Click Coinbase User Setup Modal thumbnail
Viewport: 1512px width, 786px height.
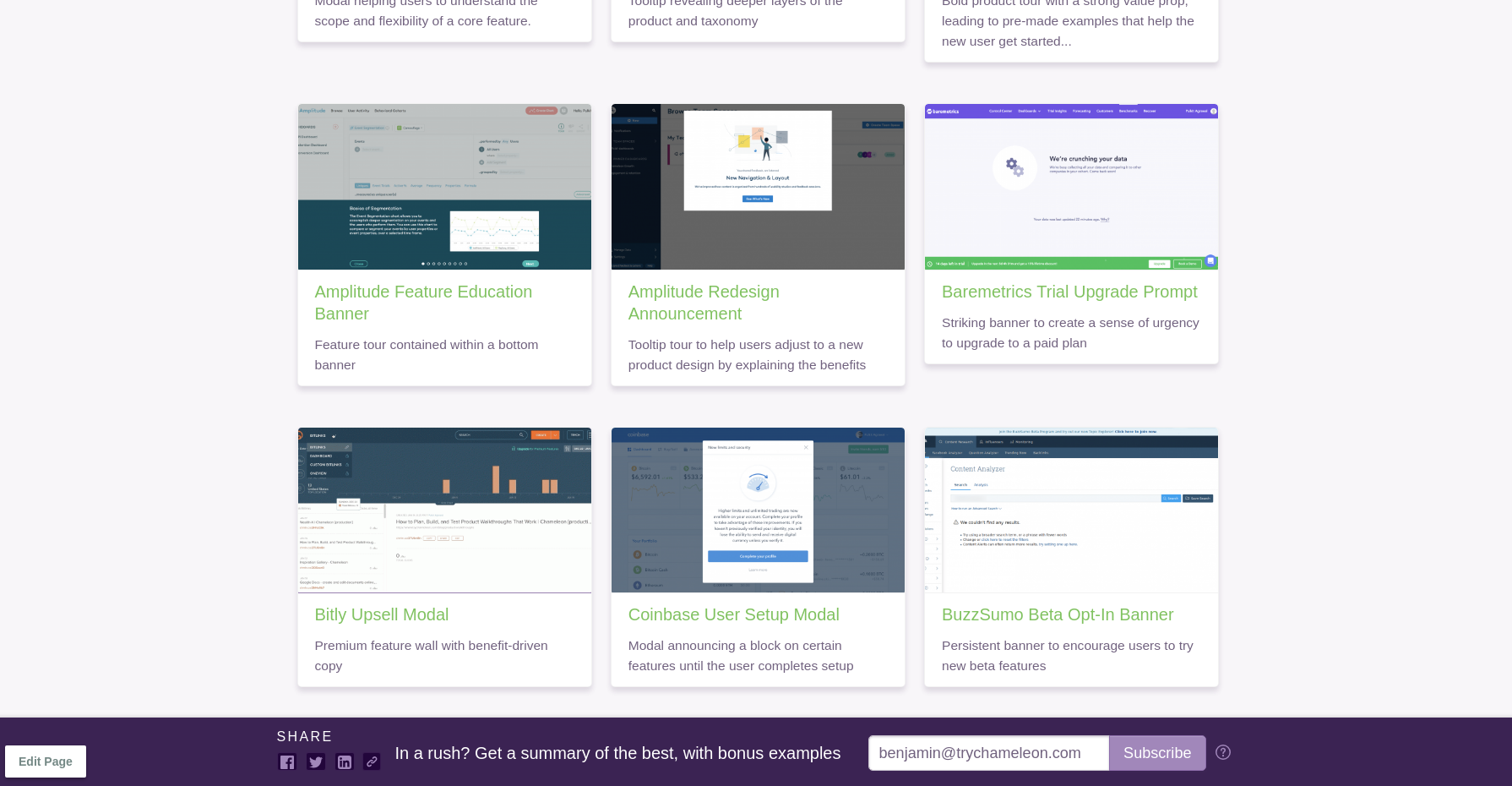(x=758, y=510)
